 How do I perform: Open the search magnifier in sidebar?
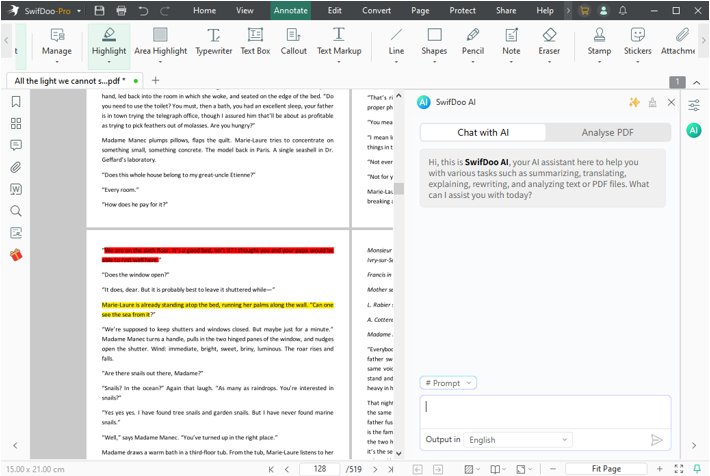16,211
